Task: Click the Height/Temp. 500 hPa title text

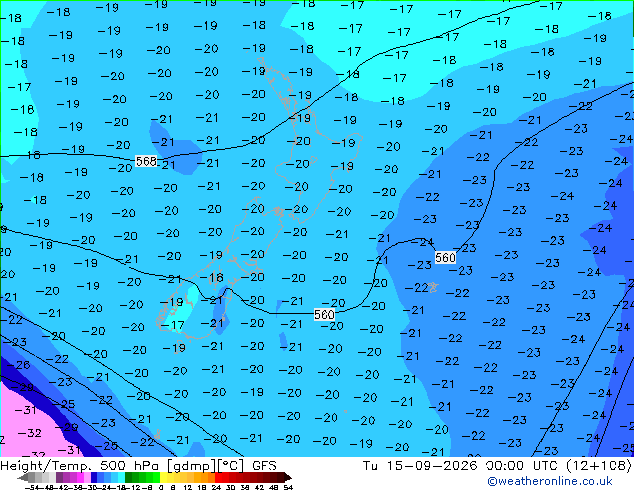Action: pyautogui.click(x=80, y=466)
